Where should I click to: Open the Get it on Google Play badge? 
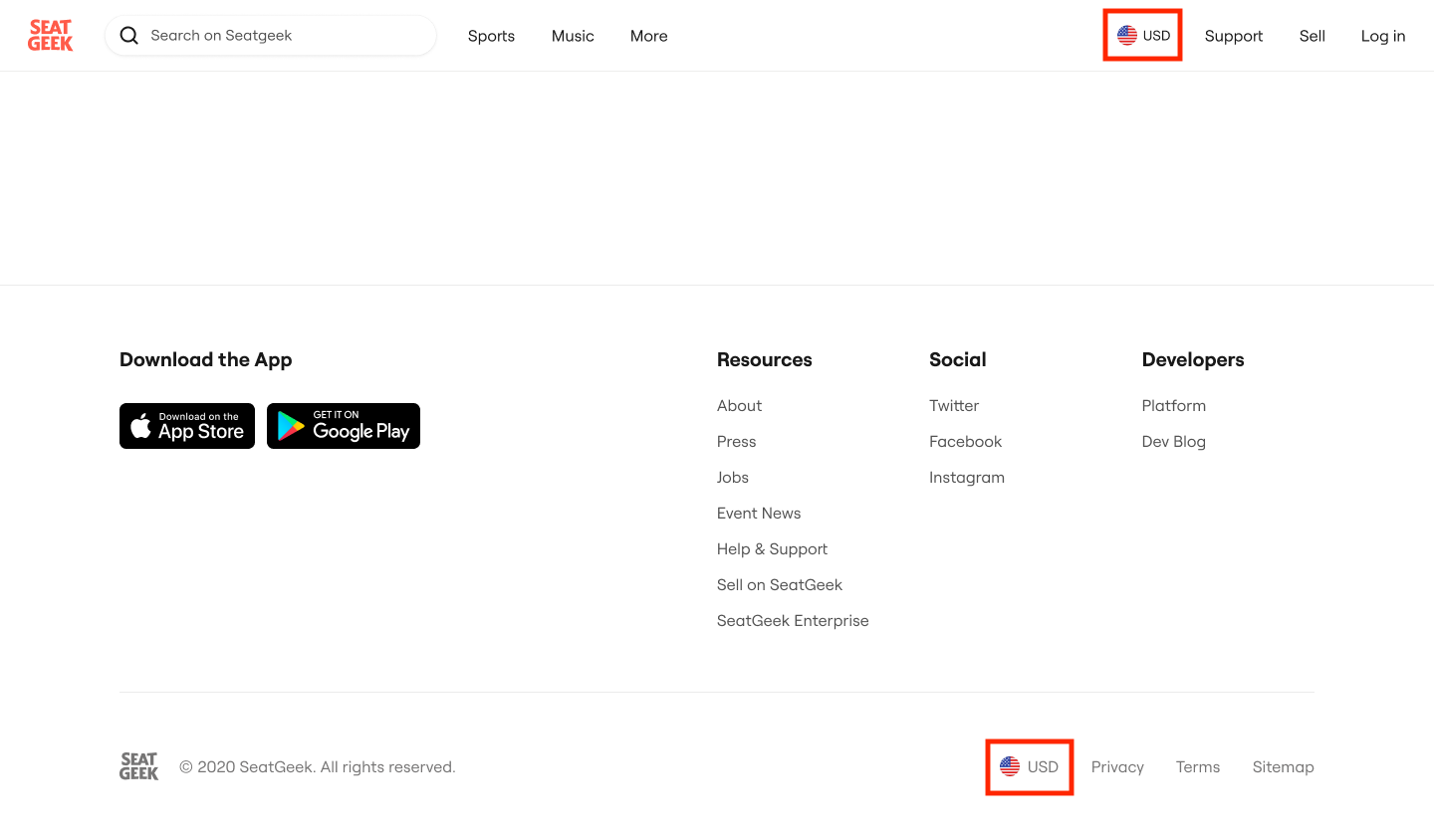344,426
